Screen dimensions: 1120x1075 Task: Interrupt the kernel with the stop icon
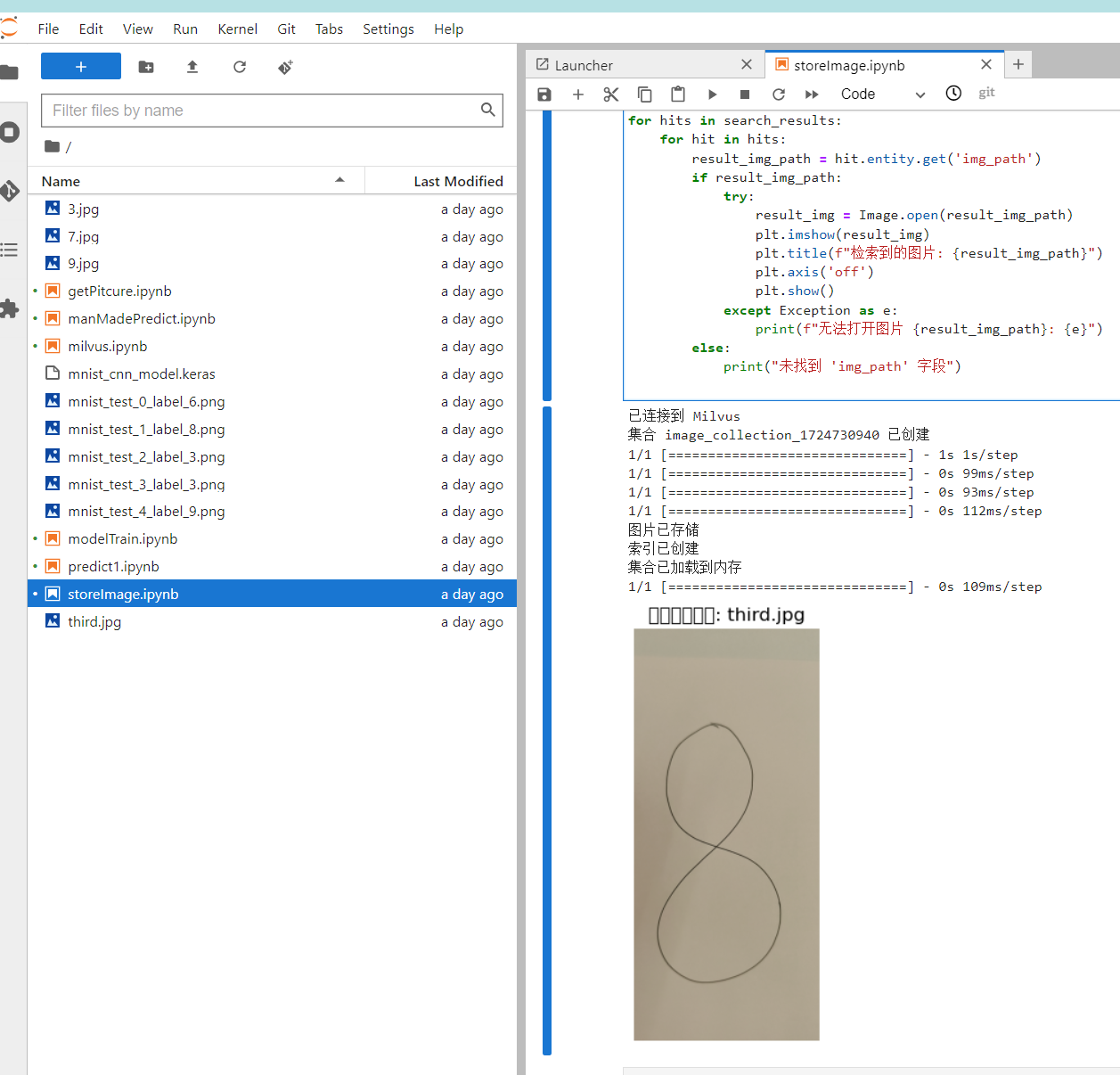745,94
